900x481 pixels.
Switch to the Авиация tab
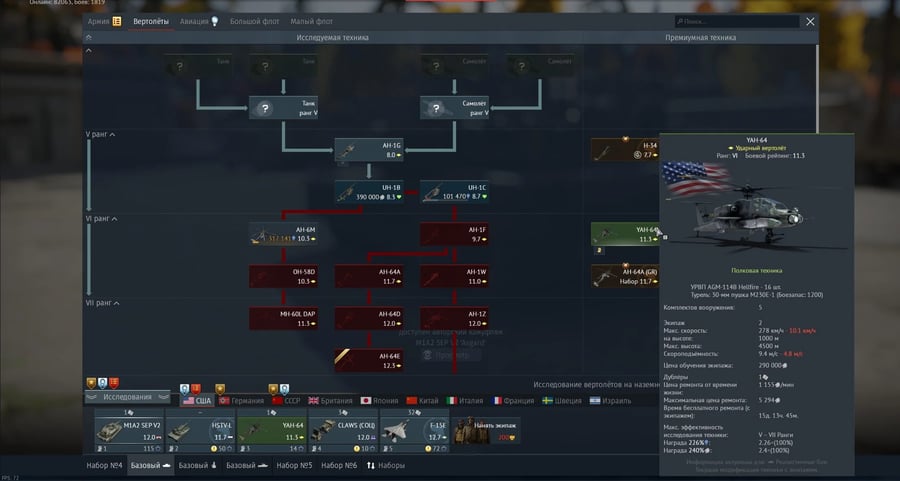click(200, 21)
